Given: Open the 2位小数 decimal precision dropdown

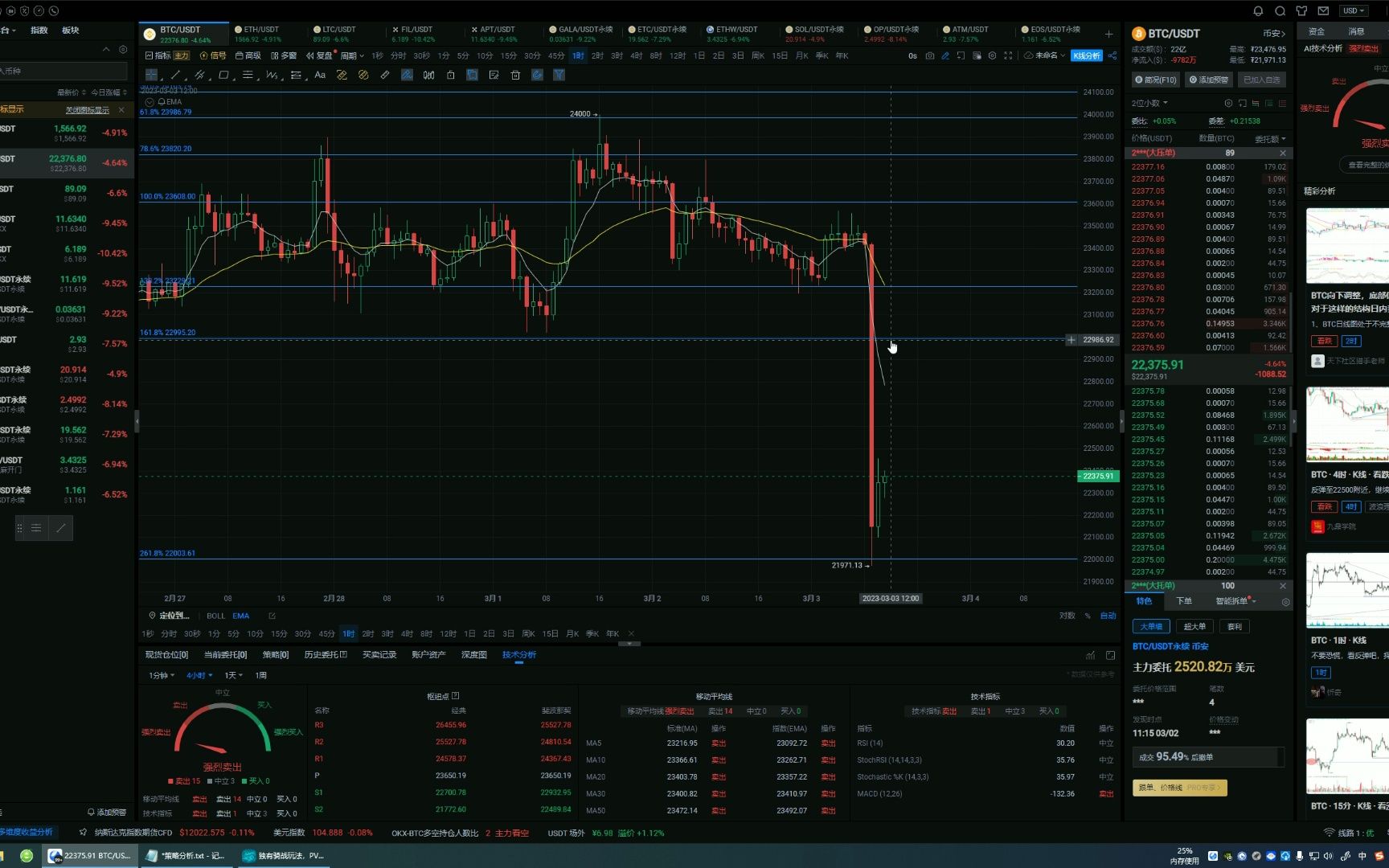Looking at the screenshot, I should [1149, 104].
